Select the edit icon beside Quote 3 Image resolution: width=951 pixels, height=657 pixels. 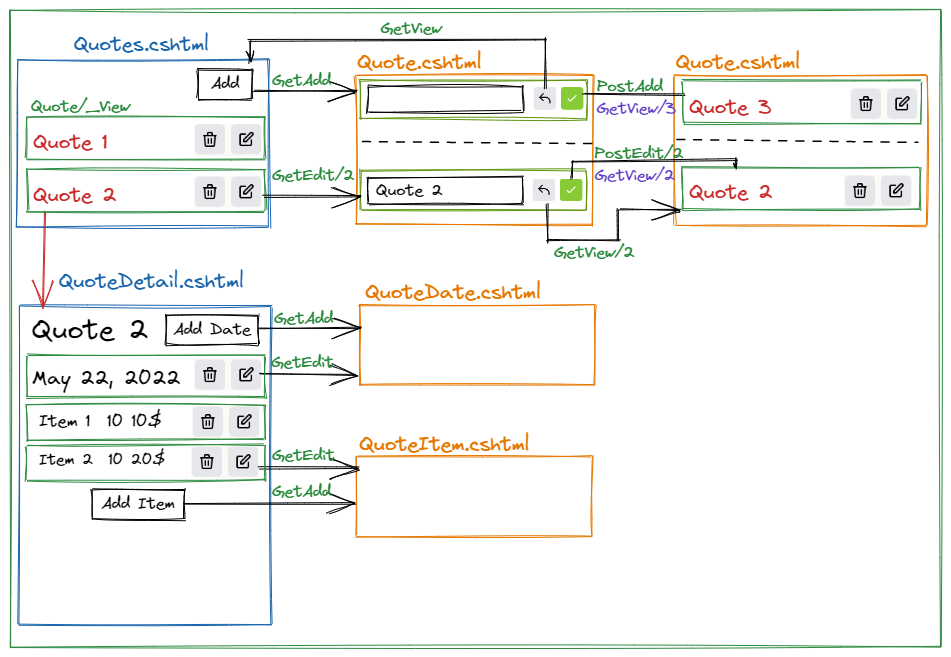[903, 103]
